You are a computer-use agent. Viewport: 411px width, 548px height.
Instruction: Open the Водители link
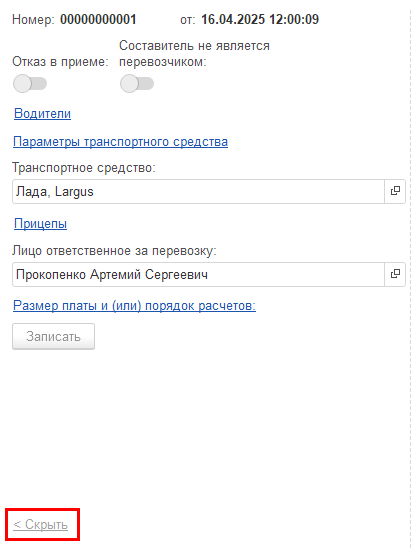[x=42, y=114]
